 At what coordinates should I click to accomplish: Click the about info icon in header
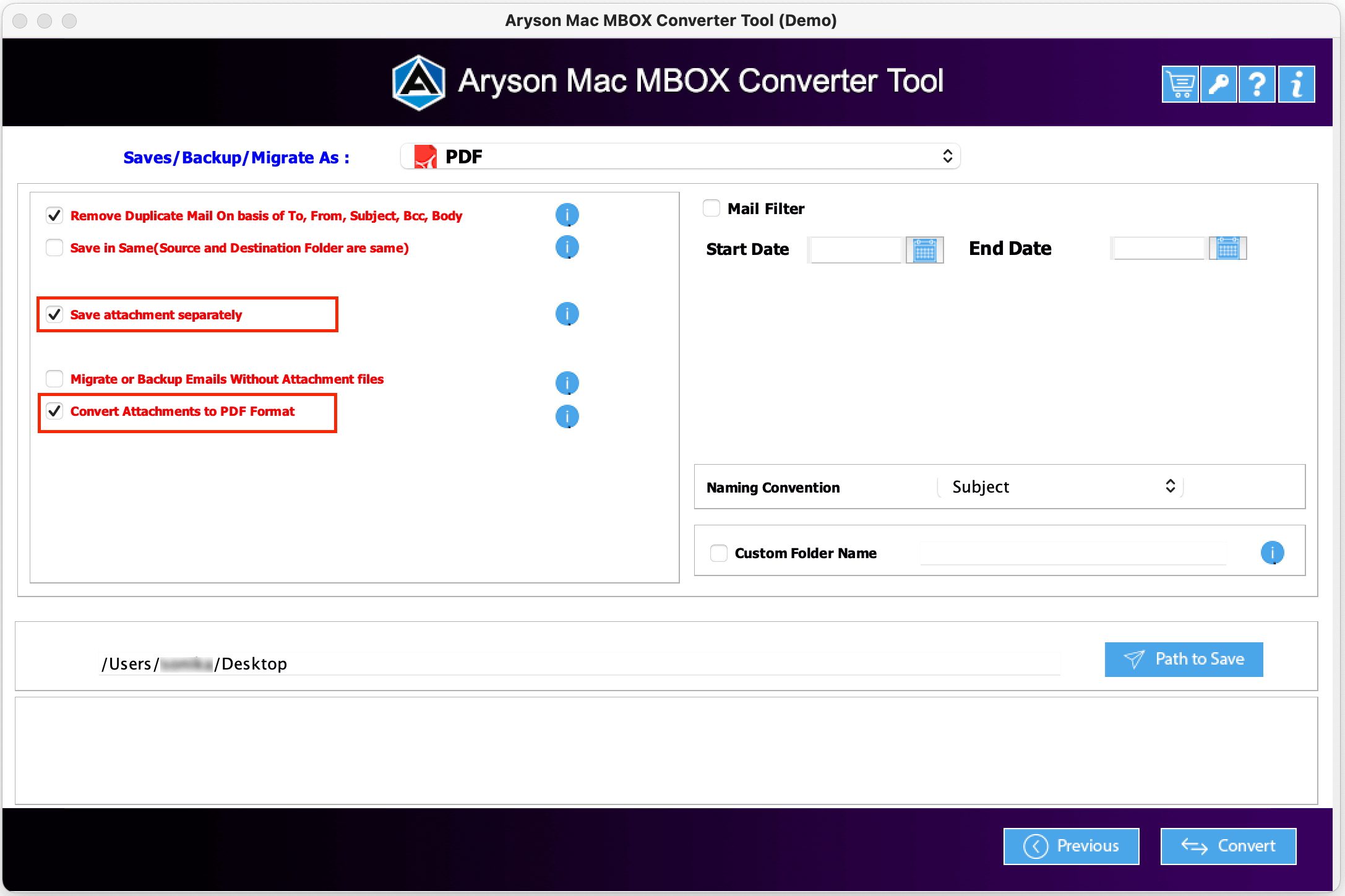pos(1297,84)
